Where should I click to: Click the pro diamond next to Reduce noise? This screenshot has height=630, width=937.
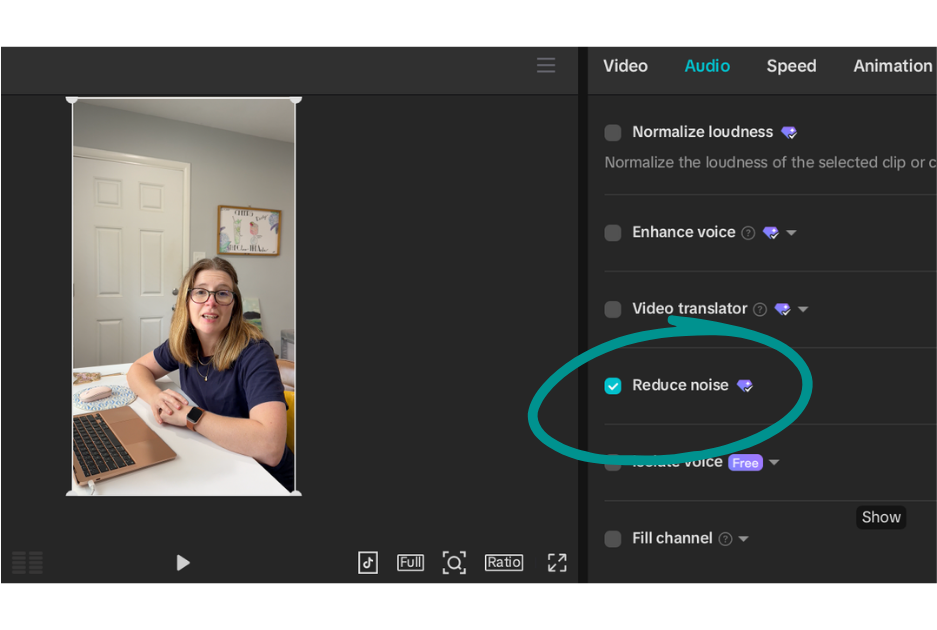(745, 386)
